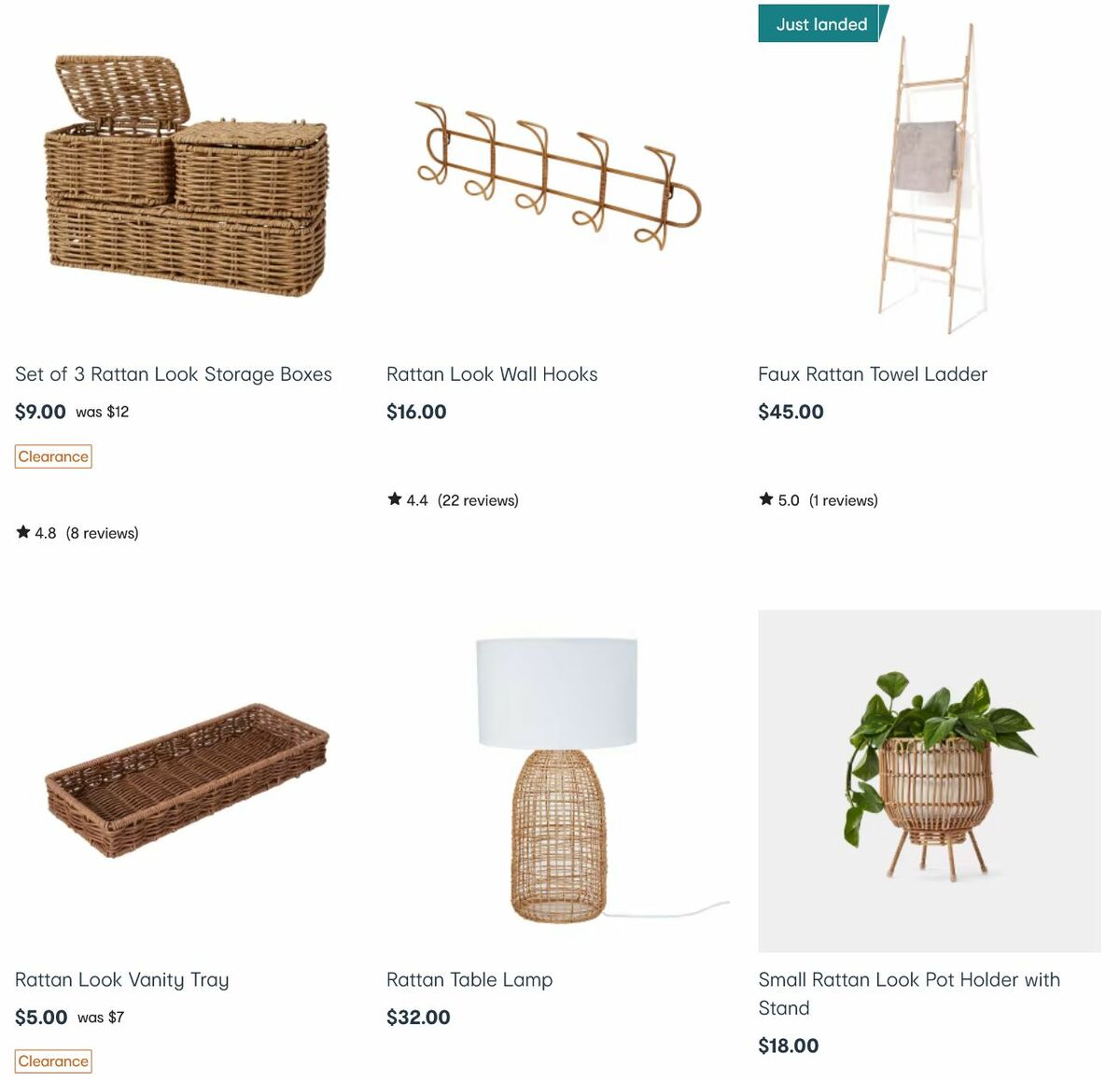Click the Clearance badge under Set of 3 Rattan Look Storage Boxes

coord(52,456)
